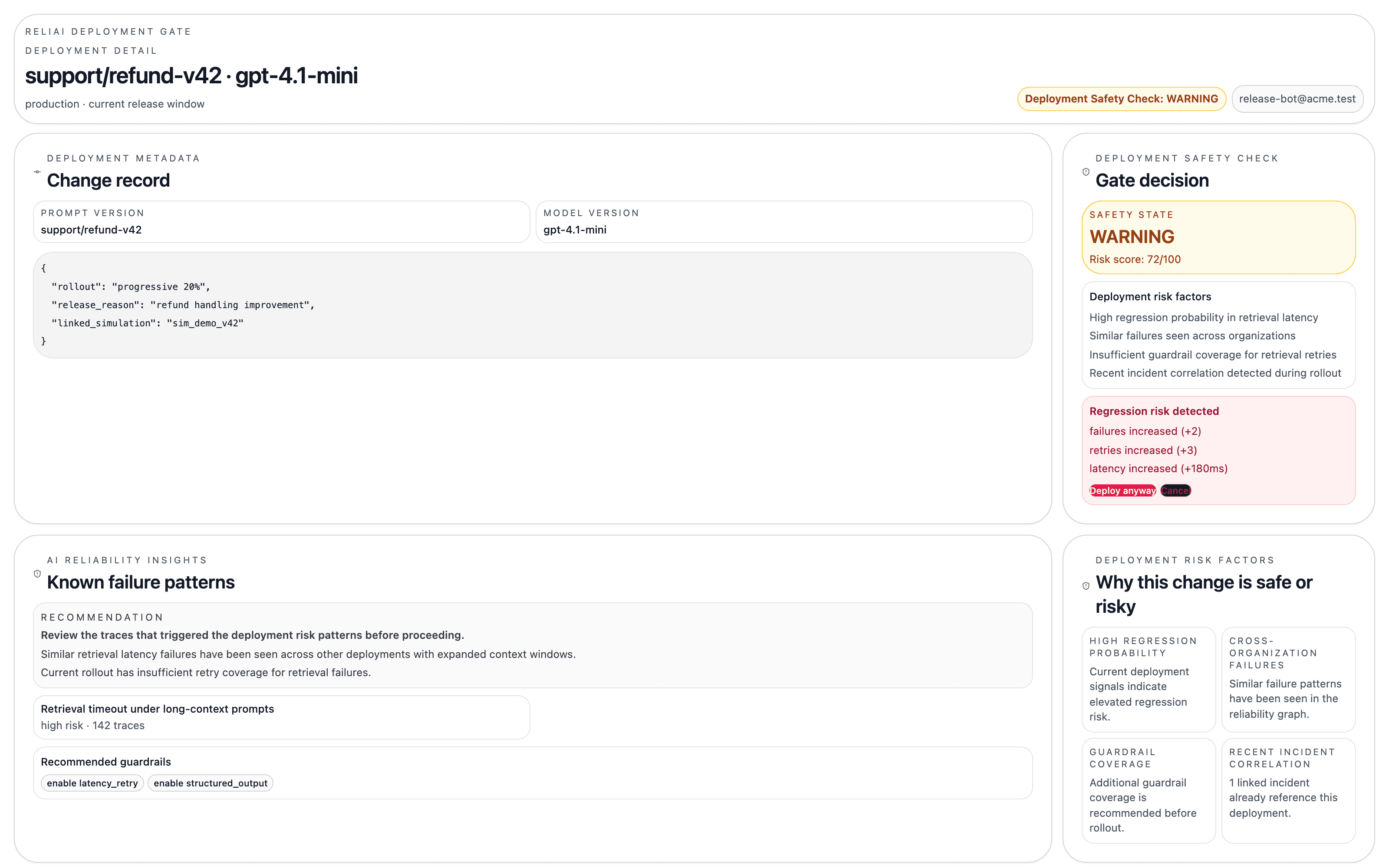This screenshot has width=1389, height=868.
Task: Click the high risk badge under Retrieval timeout
Action: pyautogui.click(x=92, y=725)
